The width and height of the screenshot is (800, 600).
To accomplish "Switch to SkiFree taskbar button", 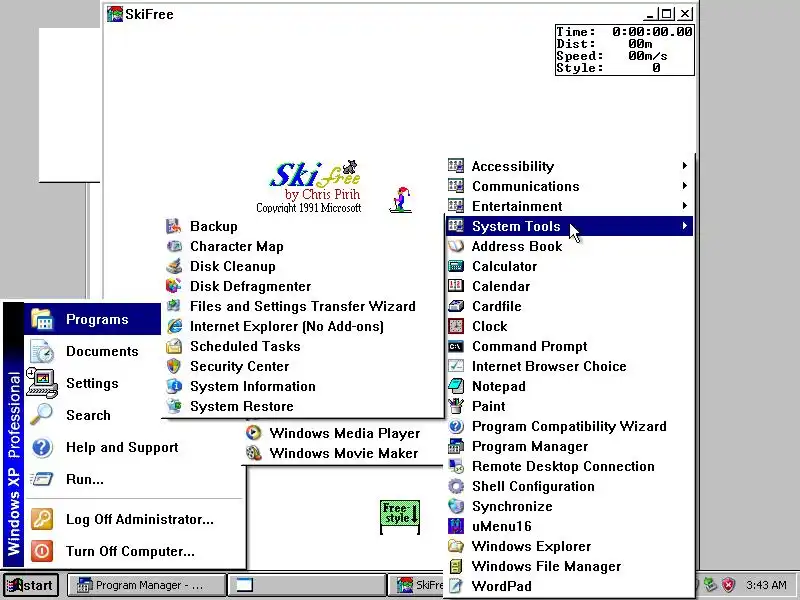I will click(x=417, y=585).
